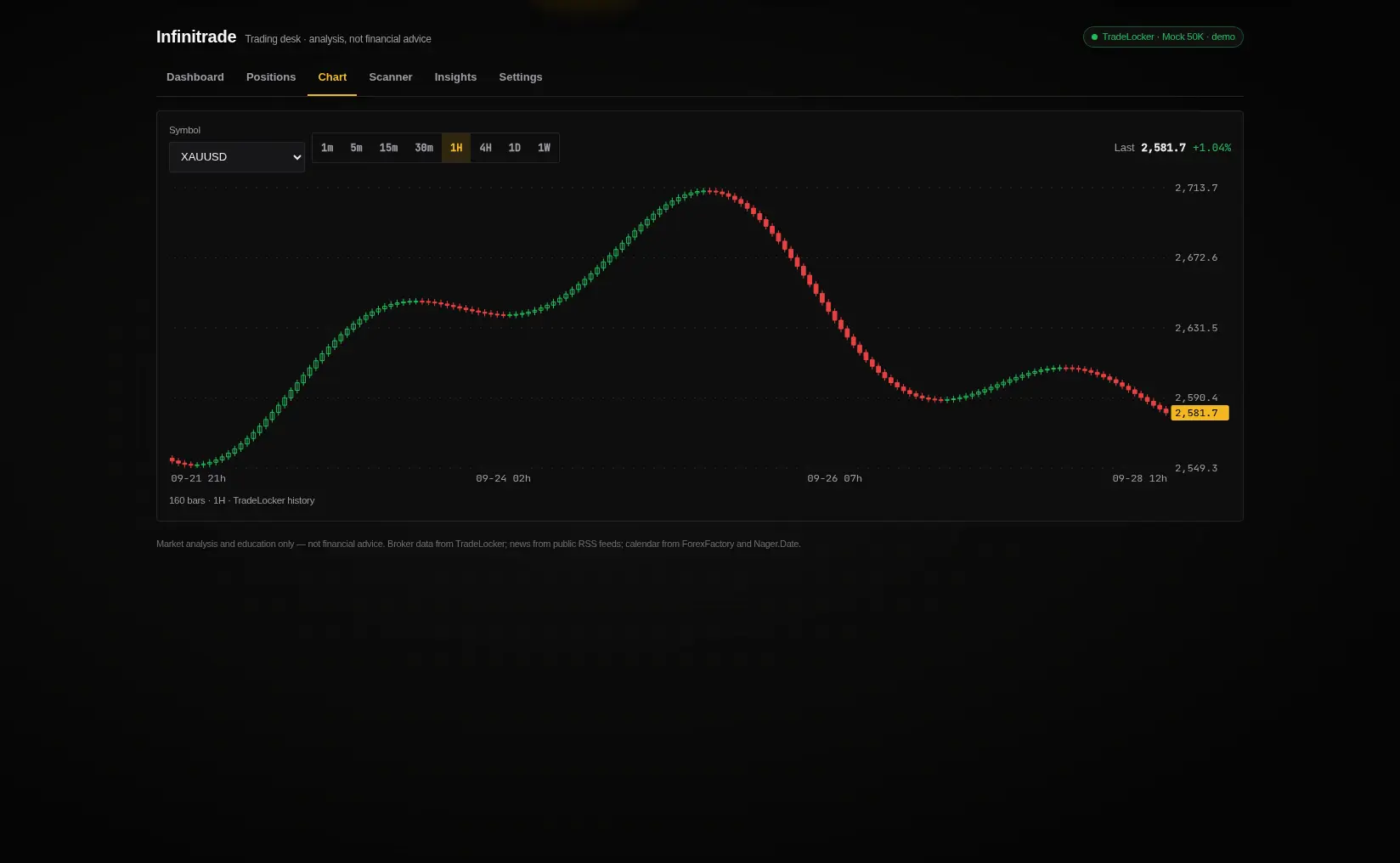Select the 1D timeframe
The image size is (1400, 863).
(515, 148)
